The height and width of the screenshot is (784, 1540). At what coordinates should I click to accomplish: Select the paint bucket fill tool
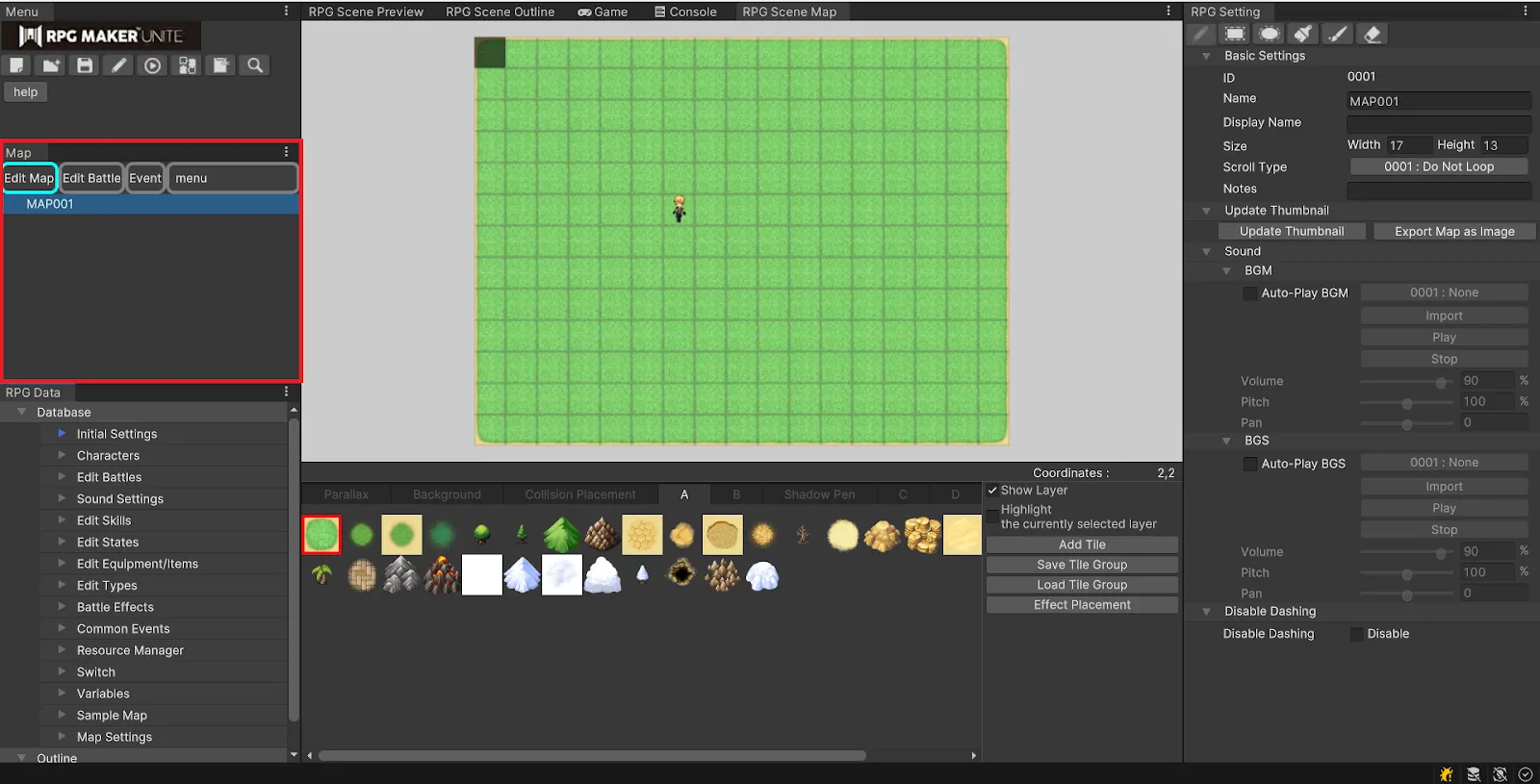tap(1303, 35)
